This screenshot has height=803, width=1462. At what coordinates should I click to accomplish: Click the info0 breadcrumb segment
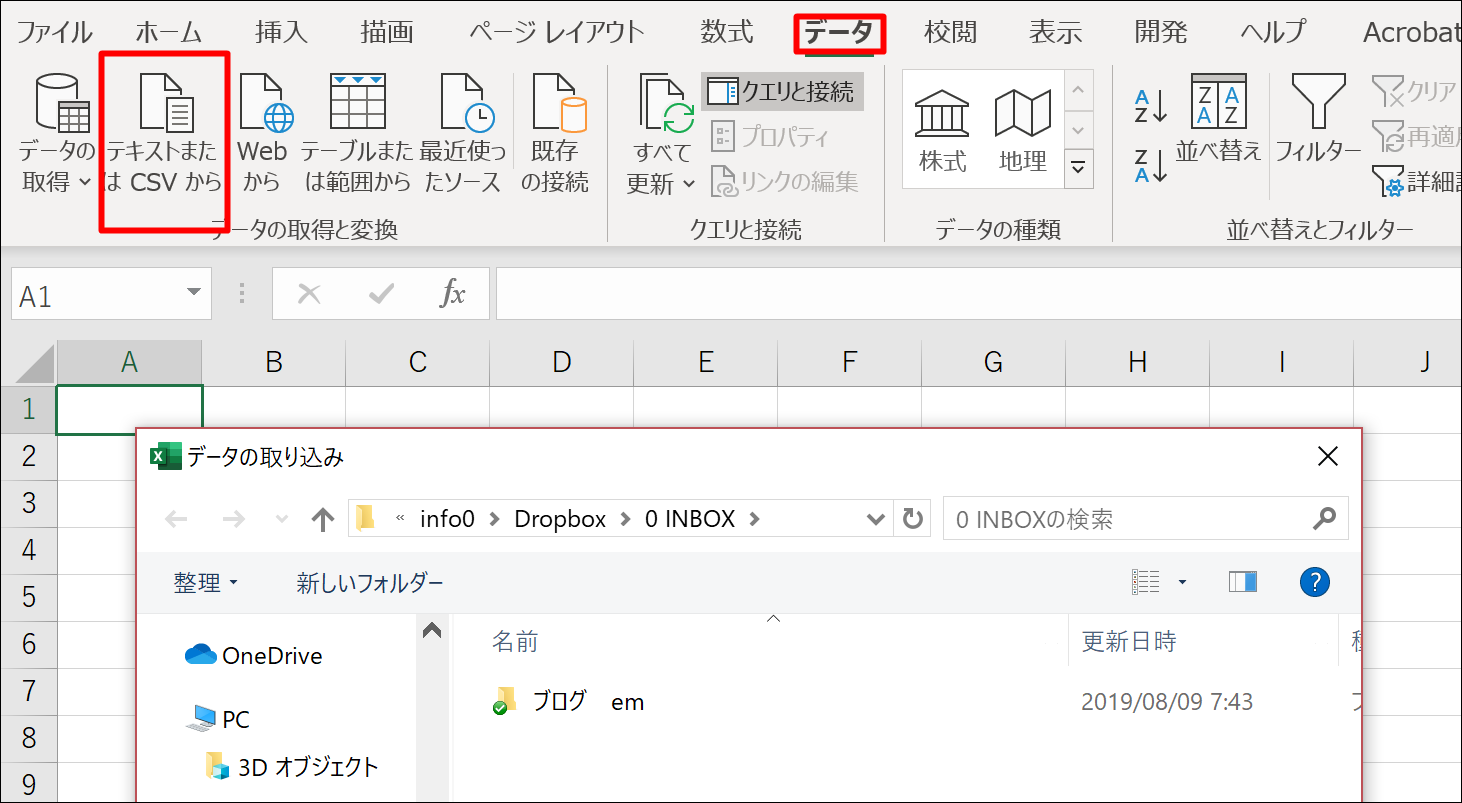click(x=447, y=519)
